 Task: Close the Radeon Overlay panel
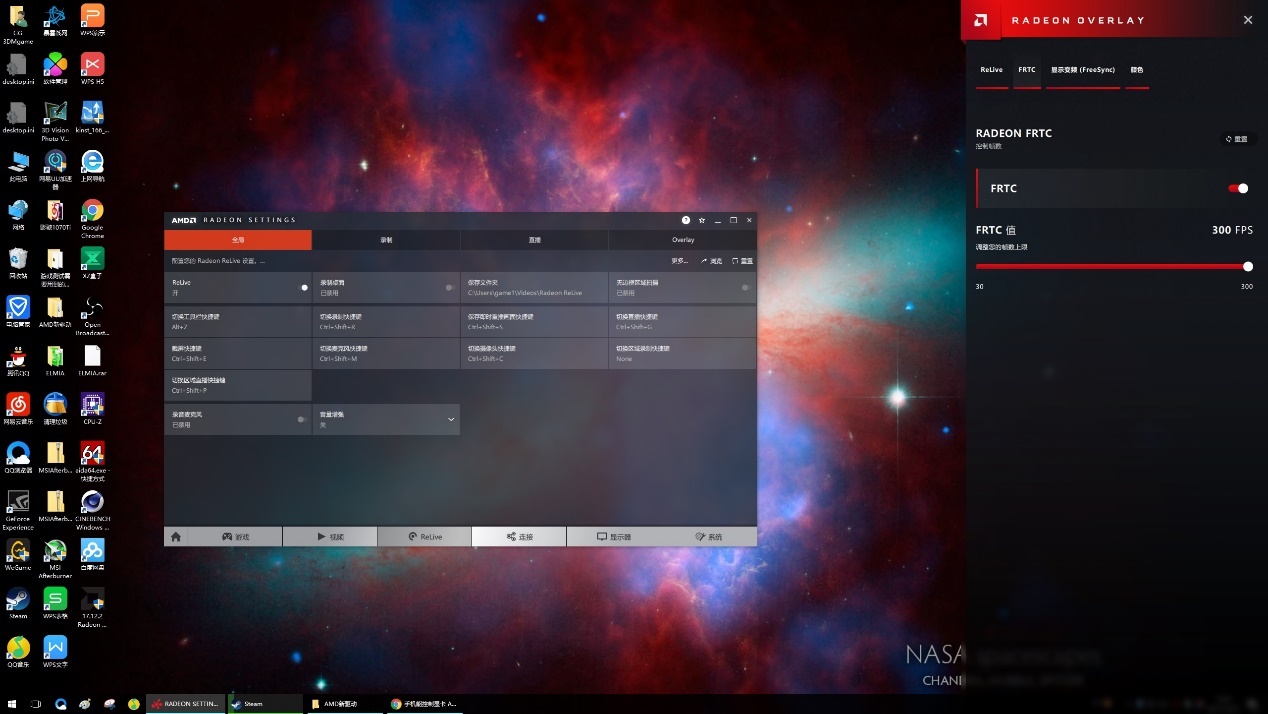(1247, 20)
